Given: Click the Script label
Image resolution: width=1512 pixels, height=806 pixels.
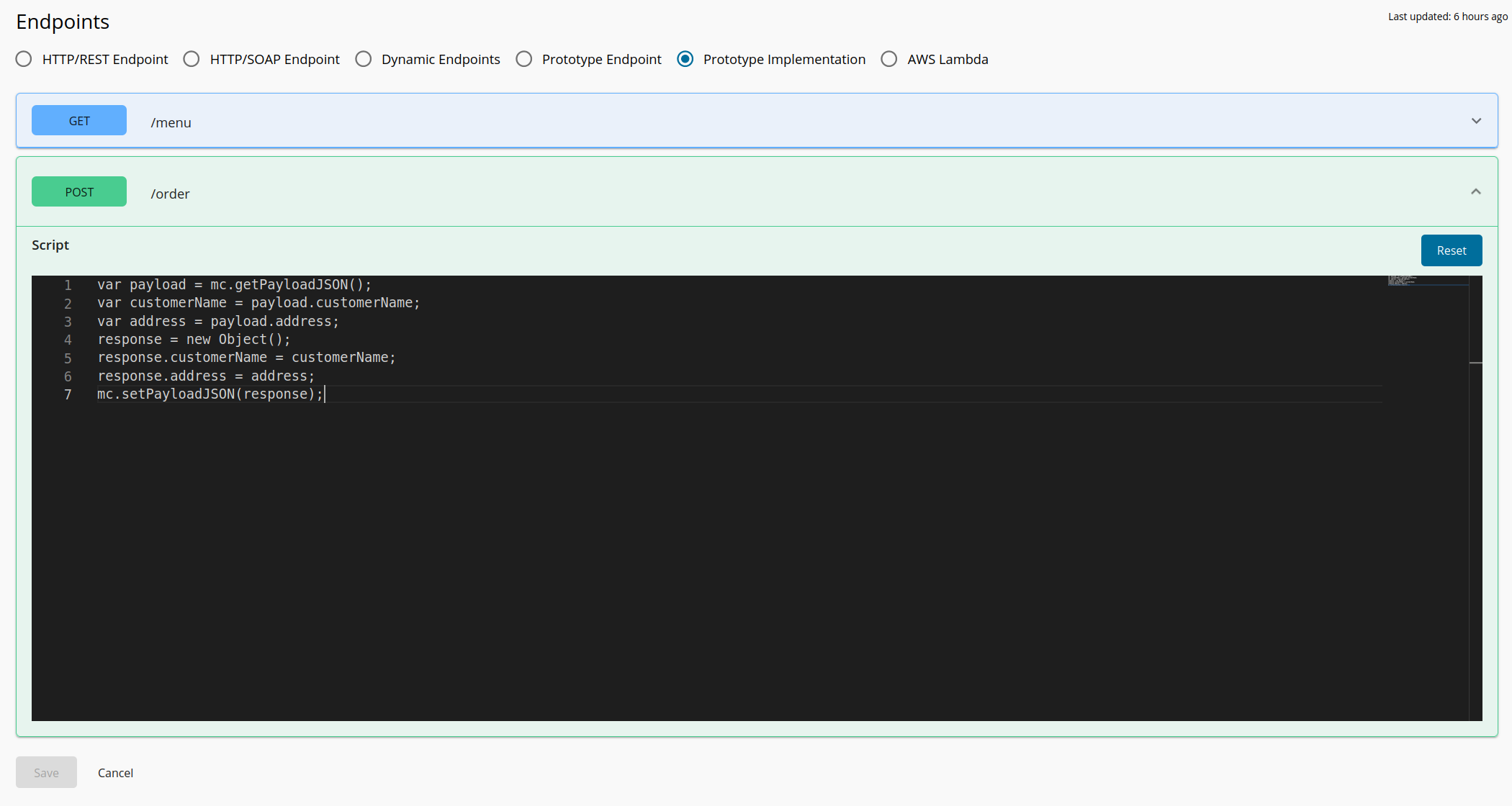Looking at the screenshot, I should pos(50,245).
